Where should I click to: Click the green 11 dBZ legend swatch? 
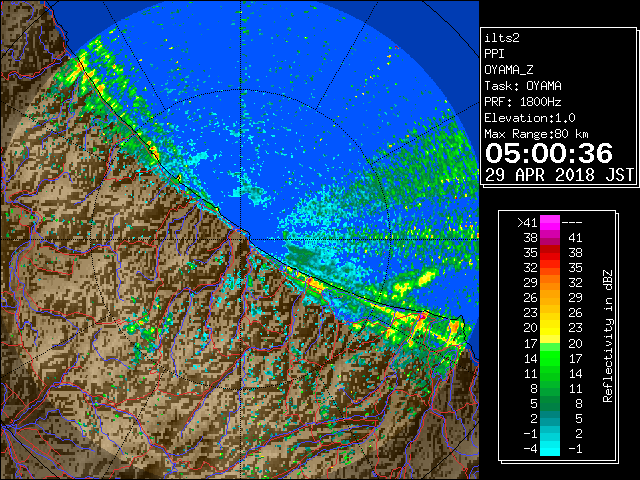tap(550, 373)
